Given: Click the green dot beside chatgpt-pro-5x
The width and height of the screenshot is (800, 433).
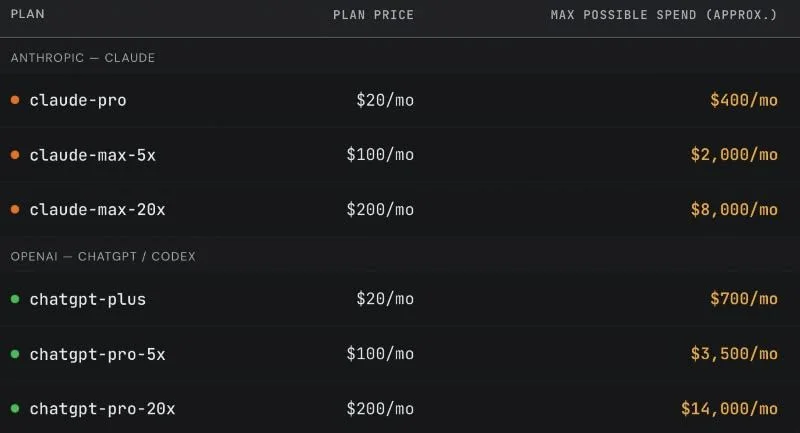Looking at the screenshot, I should pyautogui.click(x=15, y=353).
